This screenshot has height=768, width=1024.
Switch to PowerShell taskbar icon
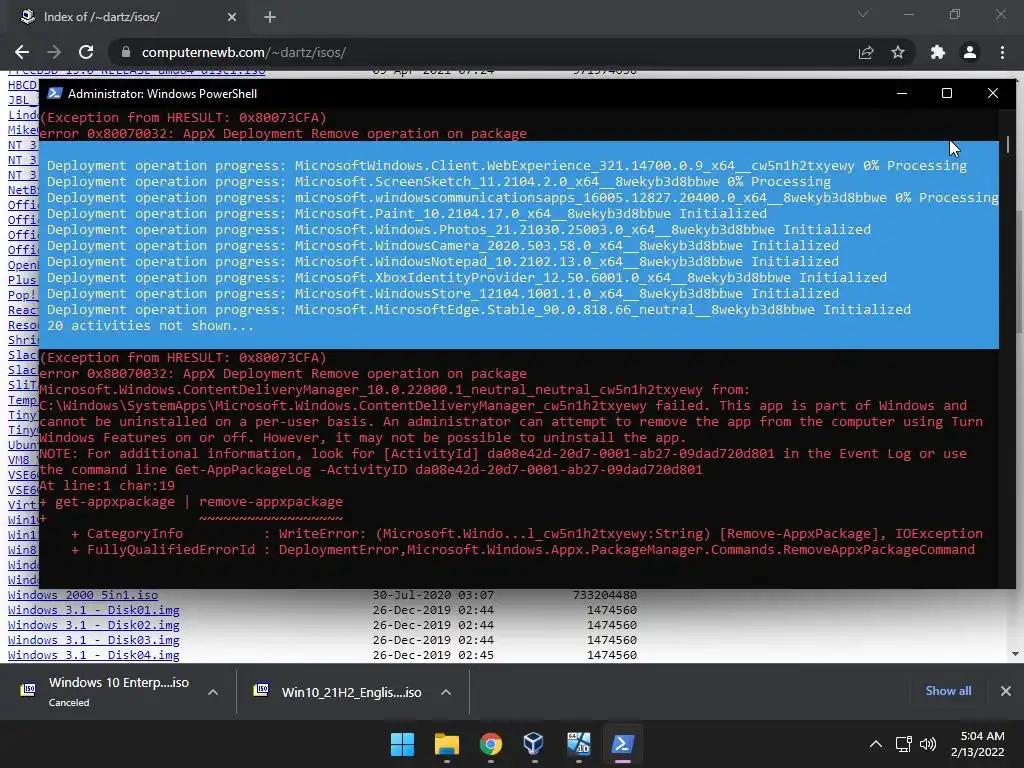click(622, 744)
